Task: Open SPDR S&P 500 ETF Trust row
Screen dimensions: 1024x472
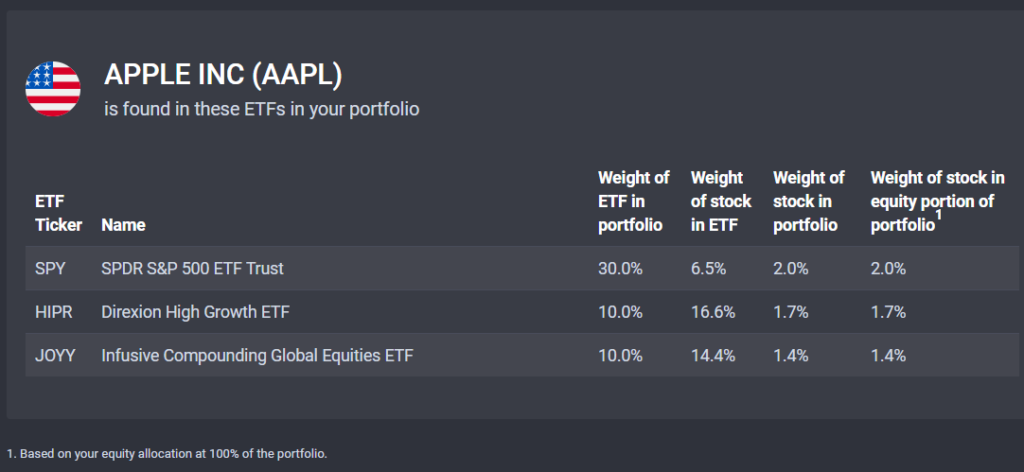Action: pos(522,268)
